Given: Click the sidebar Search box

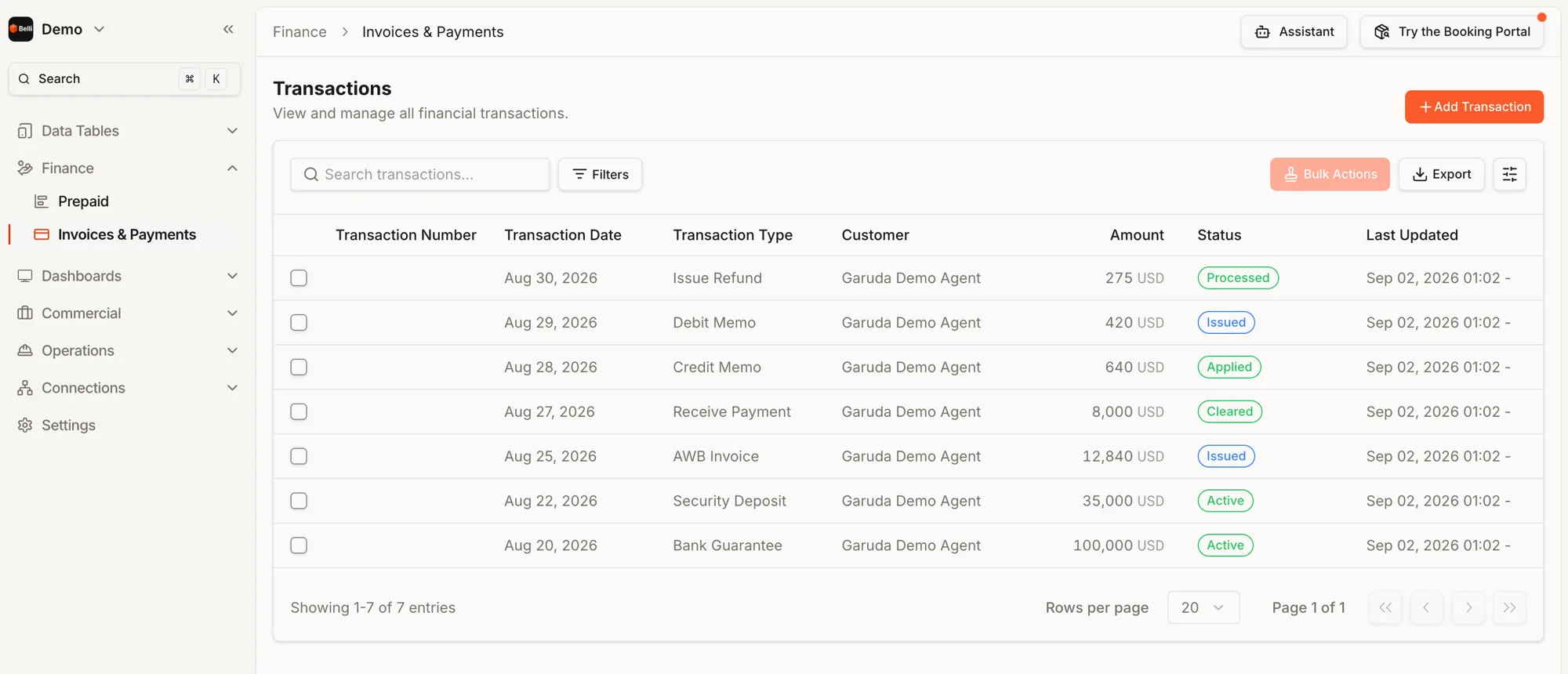Looking at the screenshot, I should tap(124, 78).
